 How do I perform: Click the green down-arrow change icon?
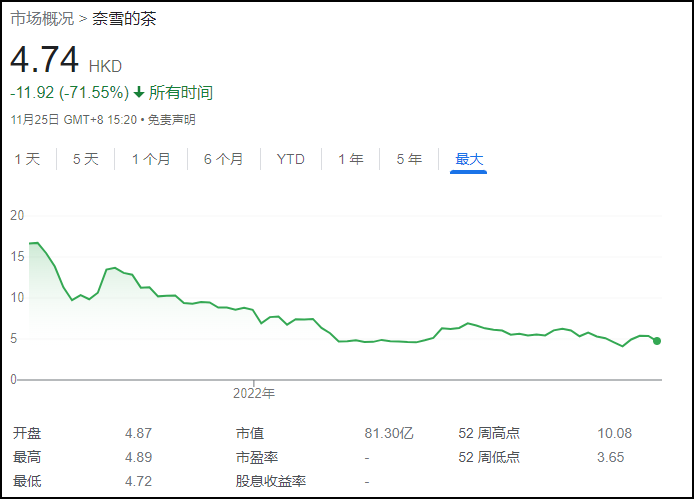click(139, 92)
